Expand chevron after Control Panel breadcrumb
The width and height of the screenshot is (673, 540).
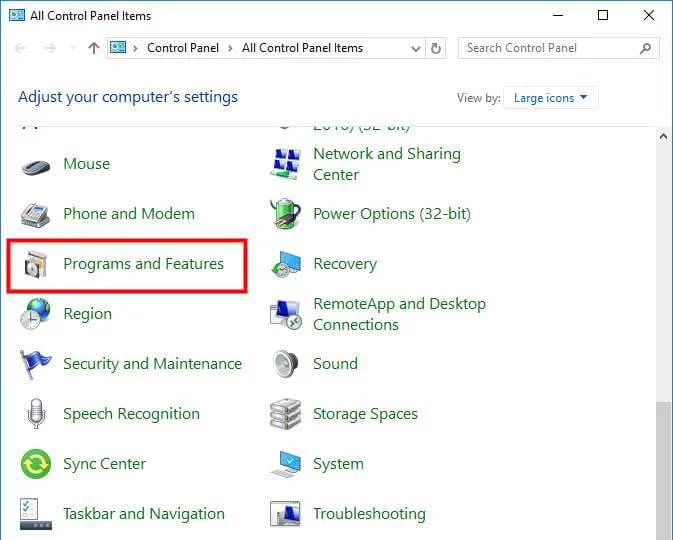[x=230, y=48]
